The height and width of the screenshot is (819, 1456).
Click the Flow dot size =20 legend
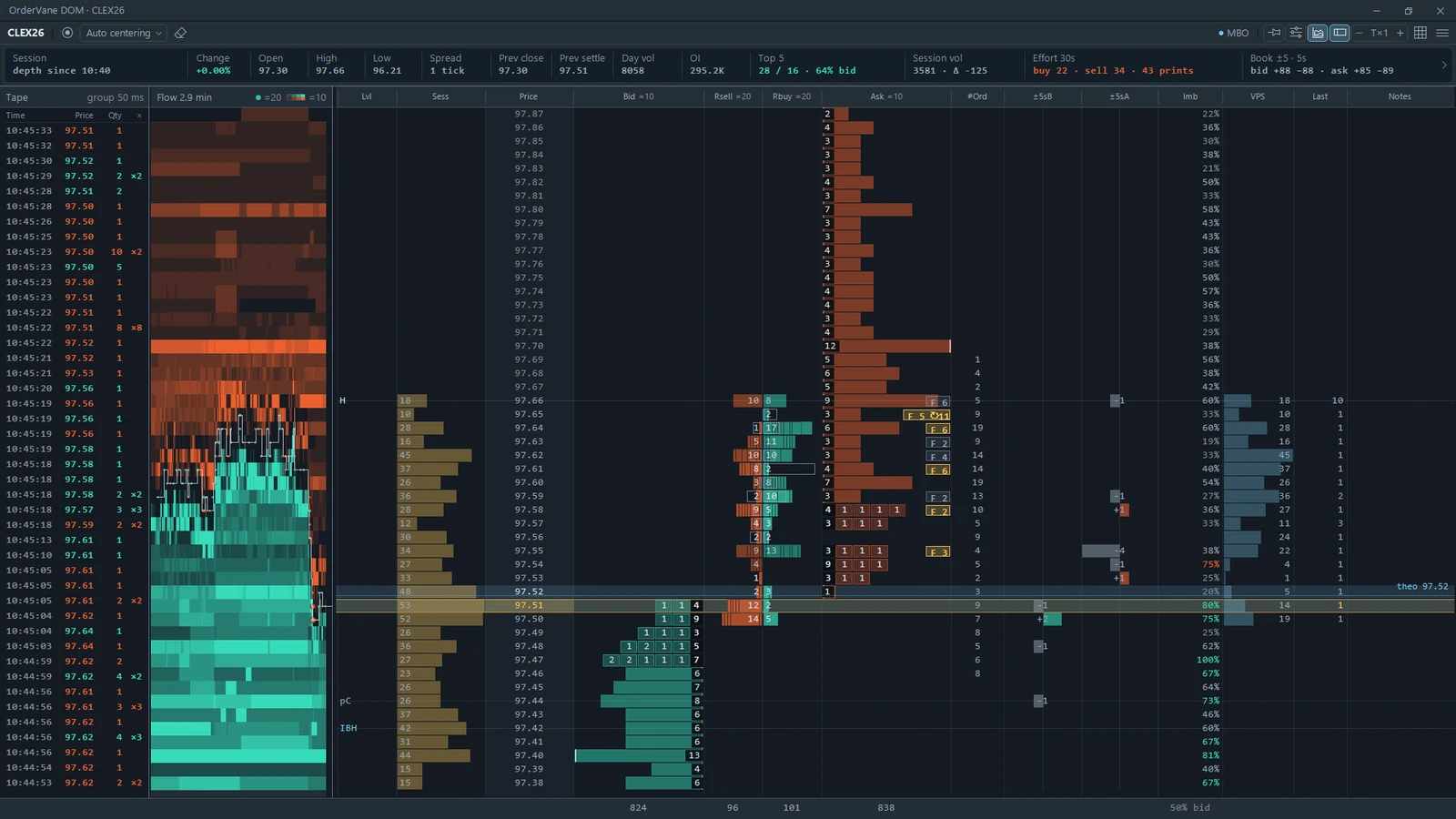pyautogui.click(x=268, y=97)
